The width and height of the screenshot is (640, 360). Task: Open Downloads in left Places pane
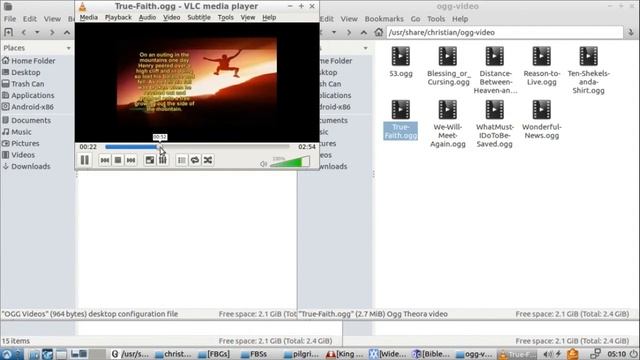pyautogui.click(x=26, y=166)
